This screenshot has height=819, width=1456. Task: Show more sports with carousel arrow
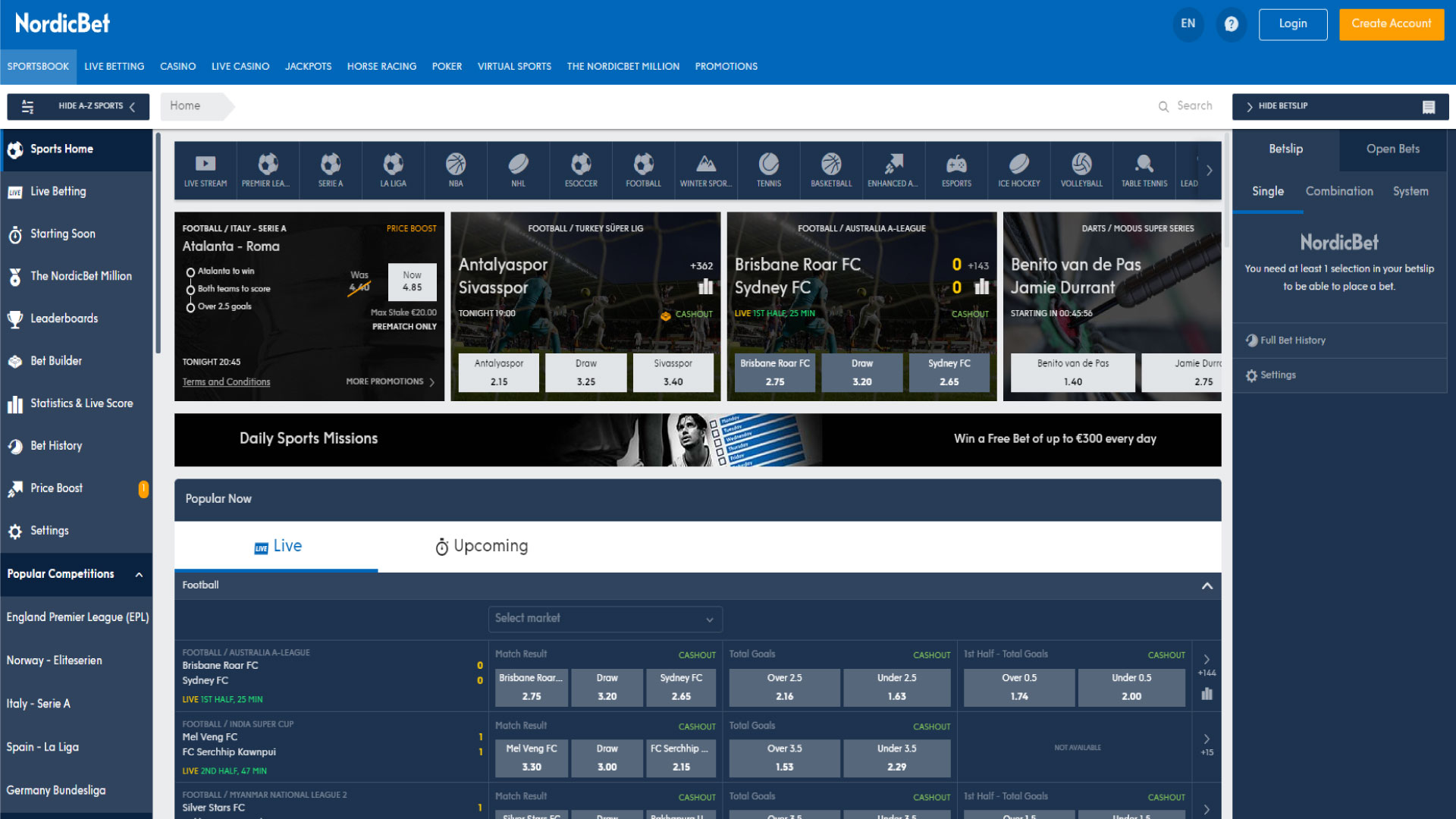1209,171
